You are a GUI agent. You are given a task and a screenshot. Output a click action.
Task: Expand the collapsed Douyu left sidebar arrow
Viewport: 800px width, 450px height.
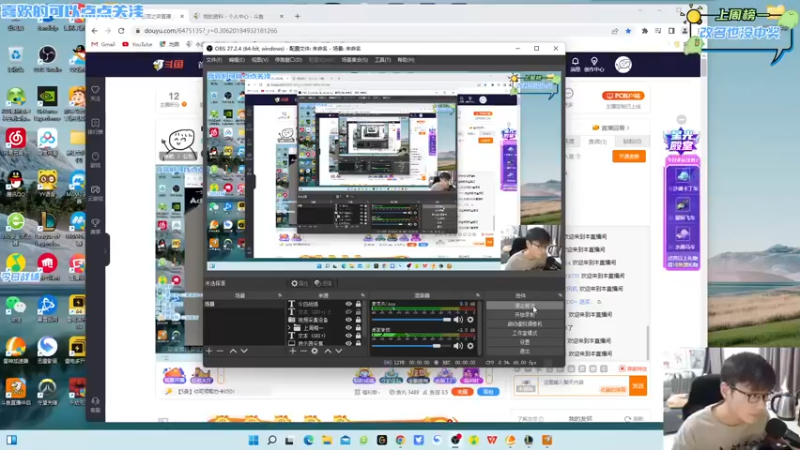(x=106, y=250)
